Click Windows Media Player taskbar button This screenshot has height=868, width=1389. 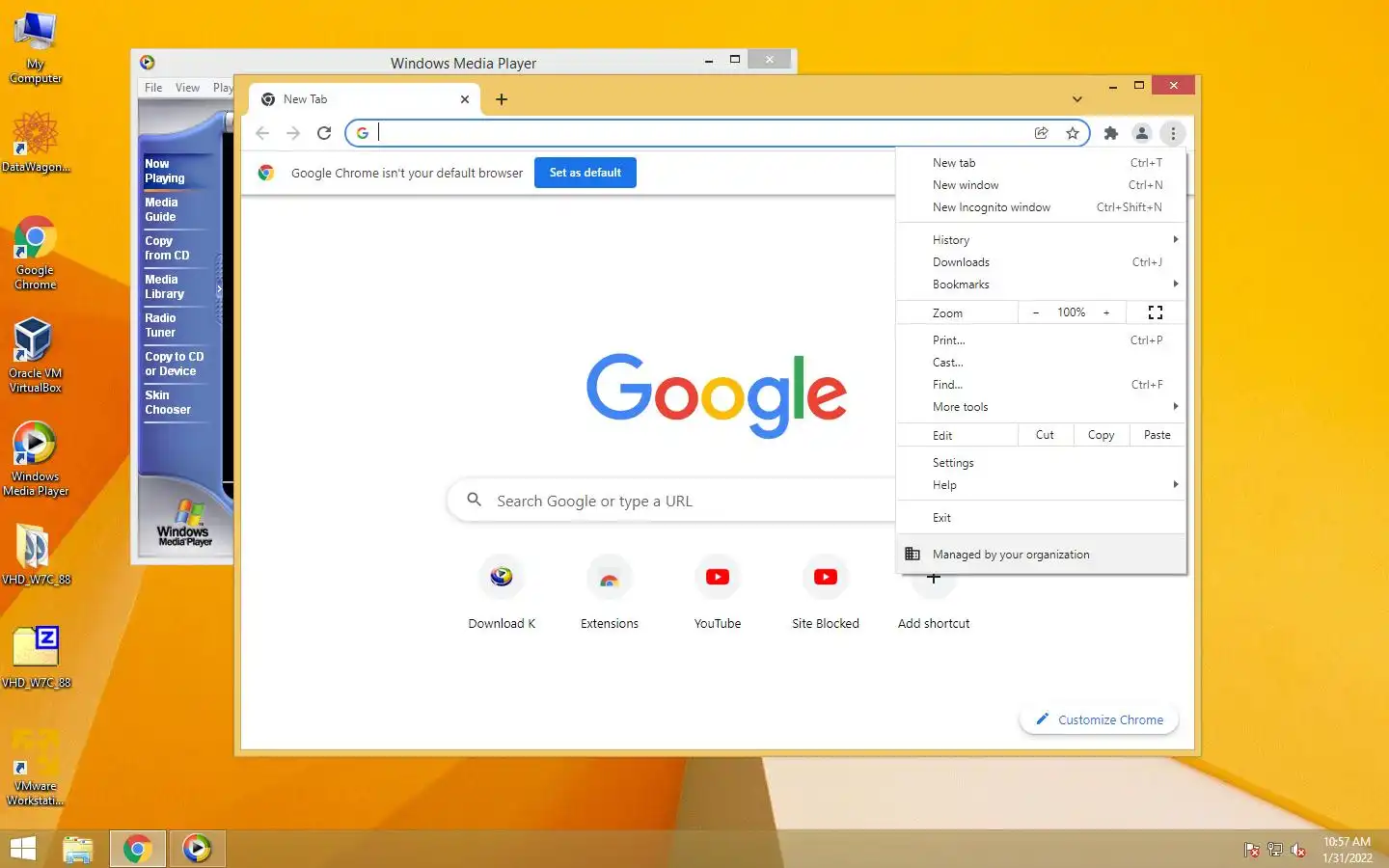click(197, 849)
